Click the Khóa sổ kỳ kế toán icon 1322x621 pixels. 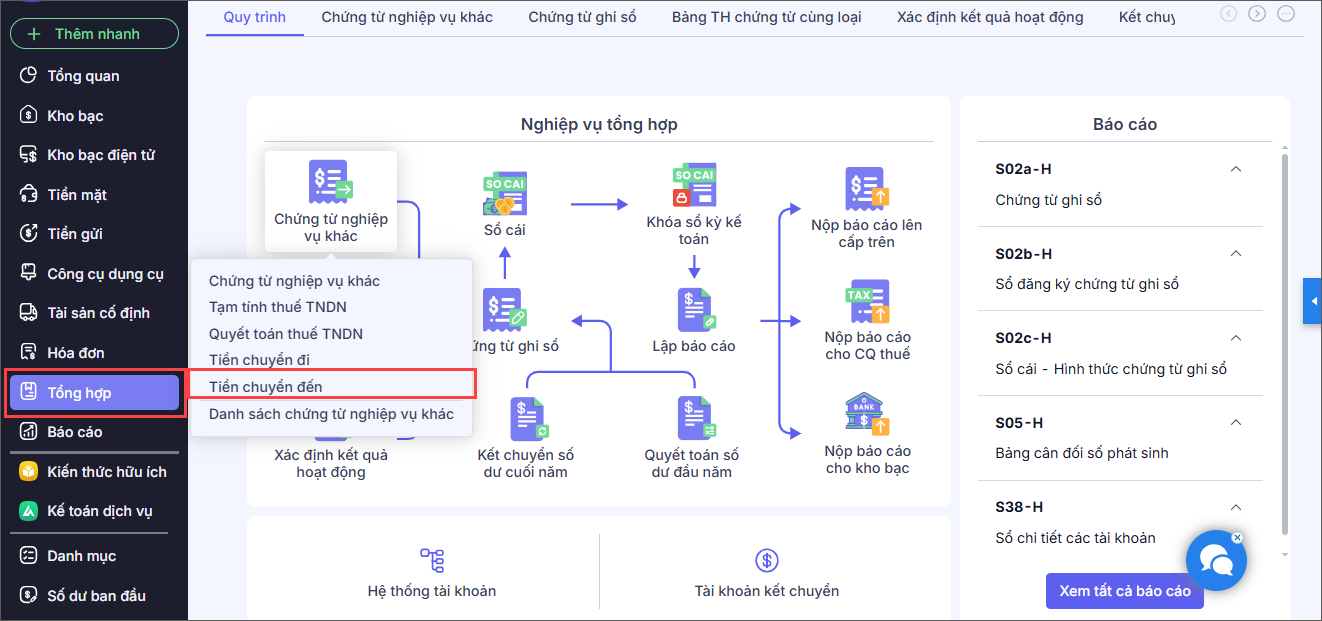tap(693, 186)
